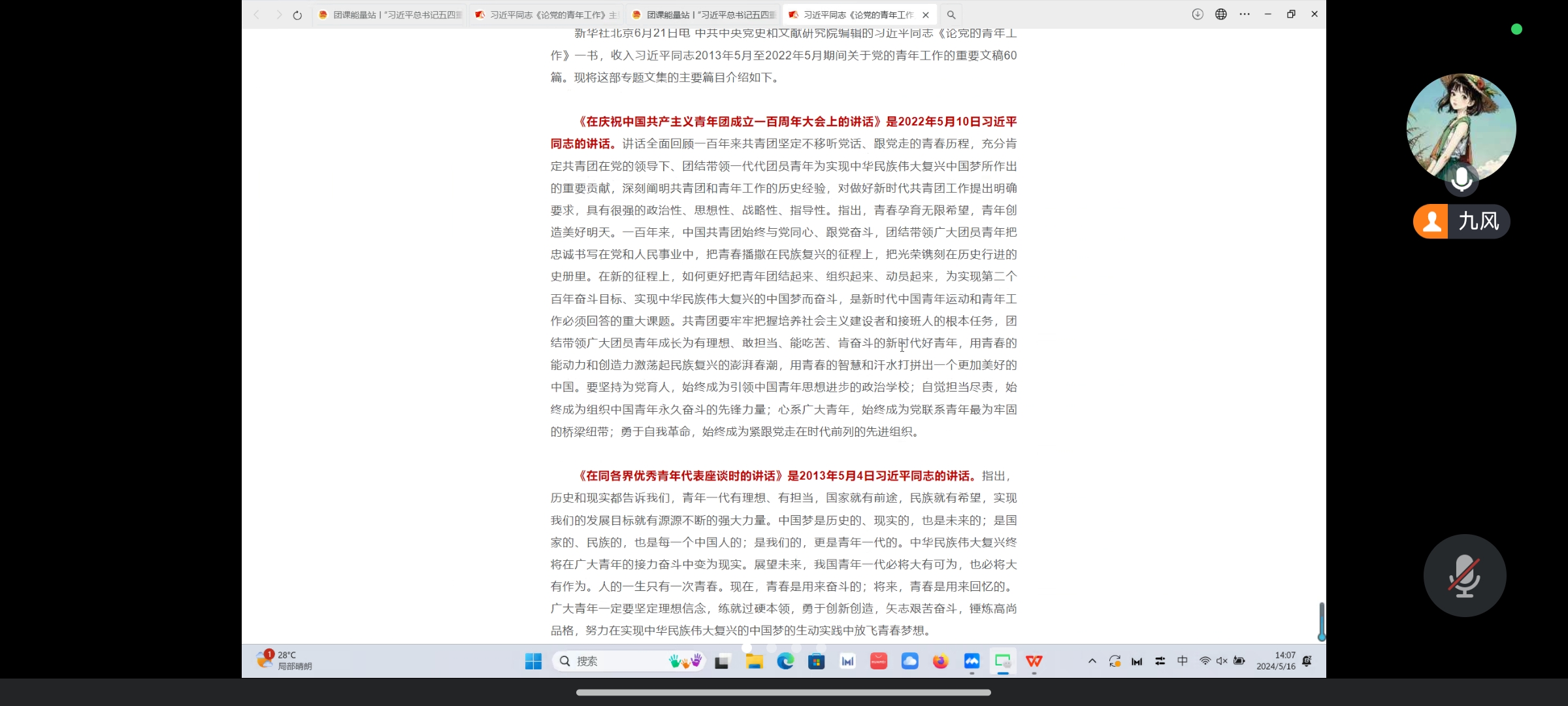Reload the current article page
The image size is (1568, 706).
297,15
